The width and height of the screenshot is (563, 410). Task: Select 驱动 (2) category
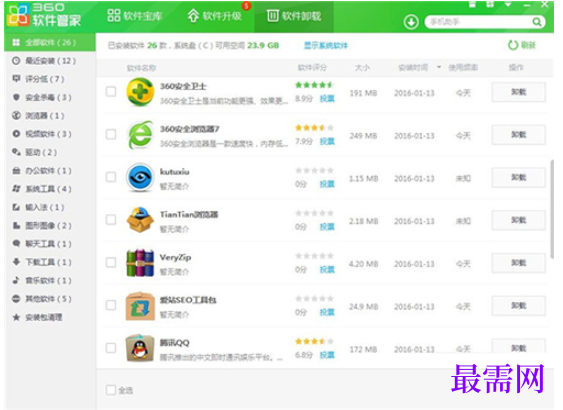[35, 152]
